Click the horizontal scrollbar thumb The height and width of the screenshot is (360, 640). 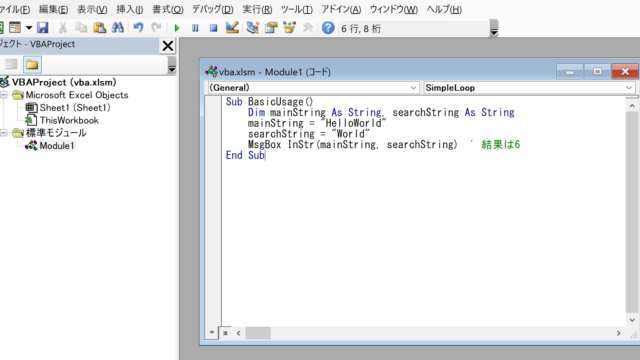pos(258,333)
